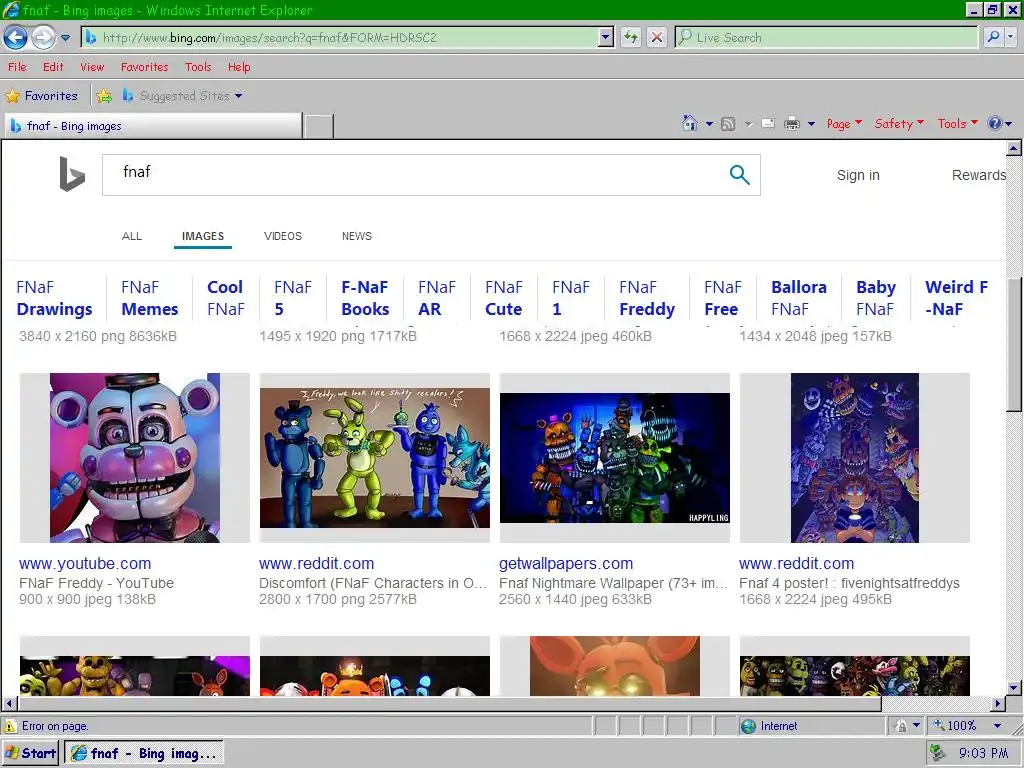Click the F-NaF Books suggestion

point(366,298)
